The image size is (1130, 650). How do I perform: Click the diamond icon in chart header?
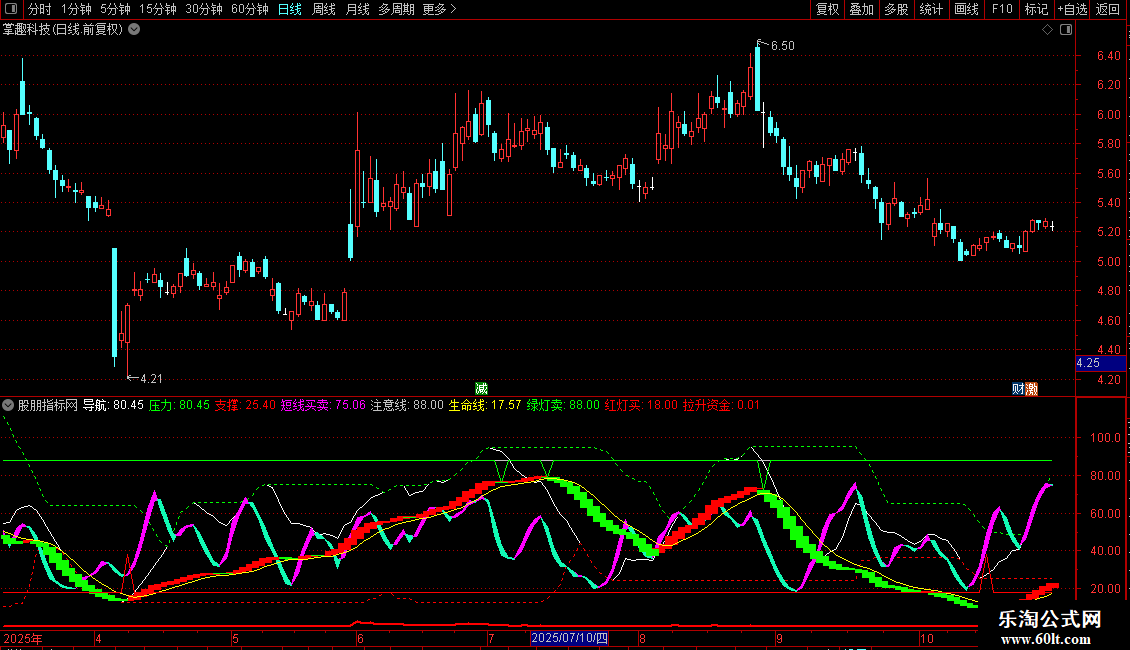(x=1048, y=30)
